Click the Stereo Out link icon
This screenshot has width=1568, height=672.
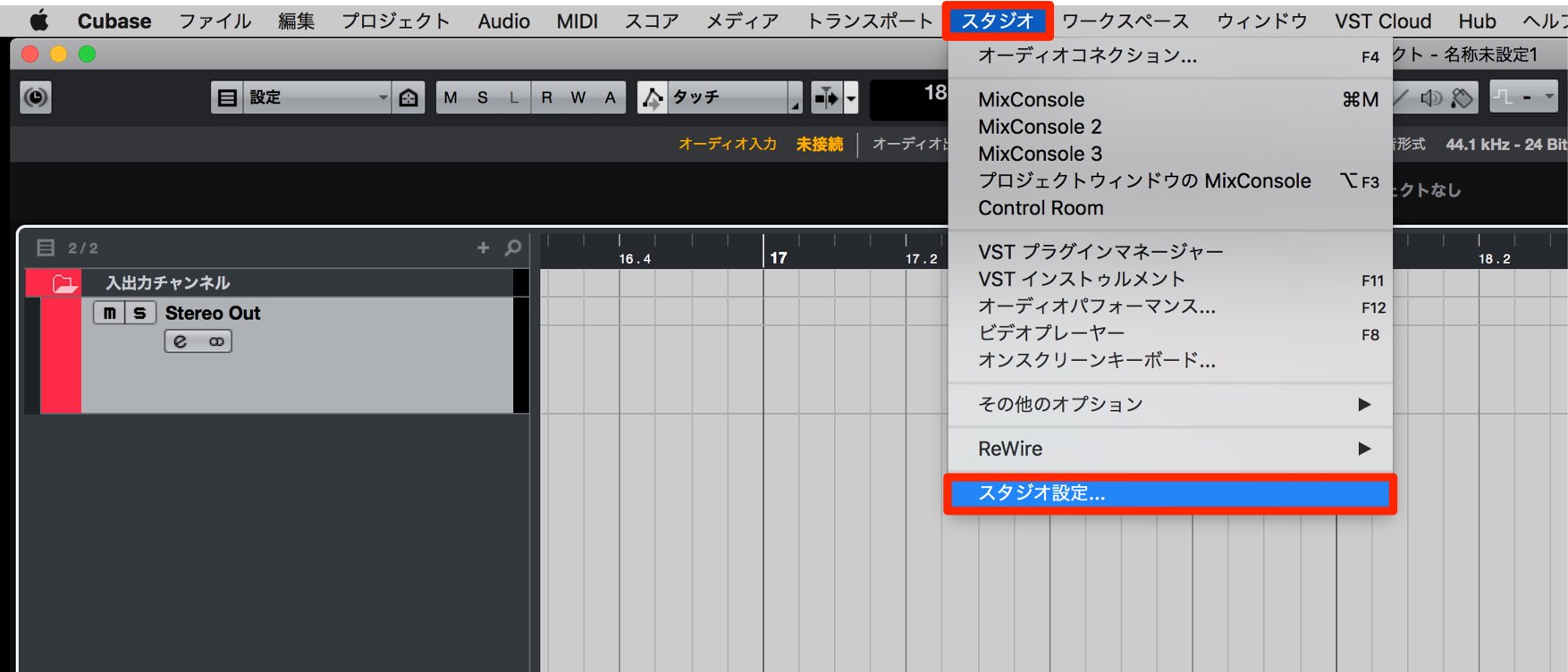coord(216,341)
